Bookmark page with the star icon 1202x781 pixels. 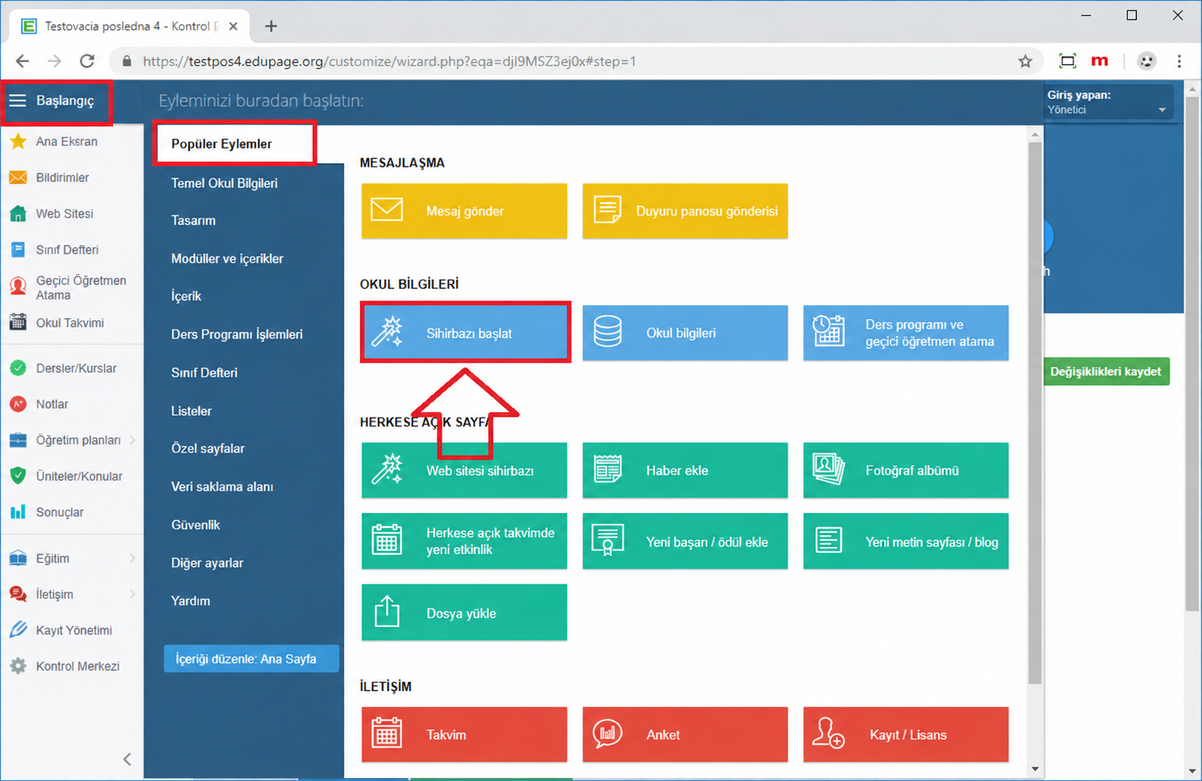click(x=1025, y=61)
